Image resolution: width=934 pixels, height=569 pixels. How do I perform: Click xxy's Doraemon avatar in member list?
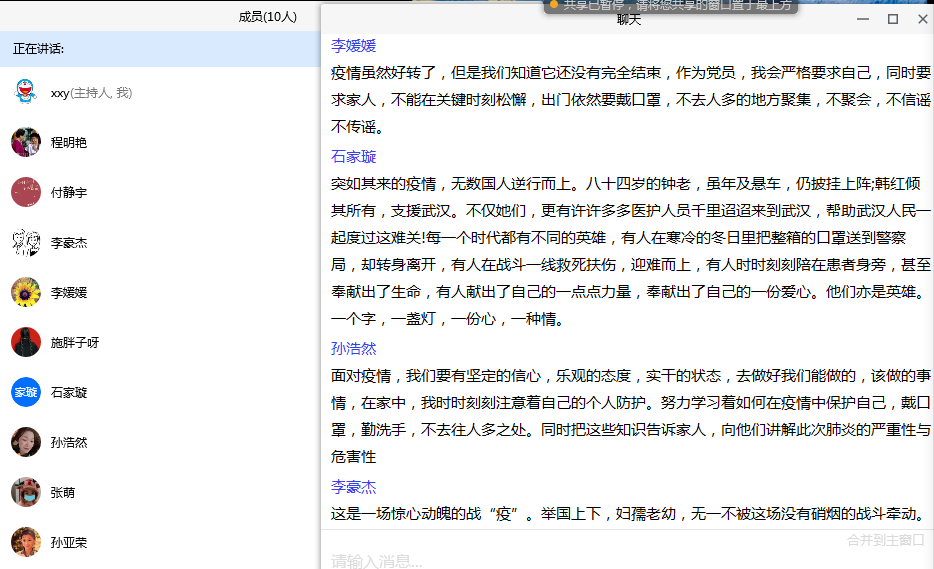tap(25, 92)
